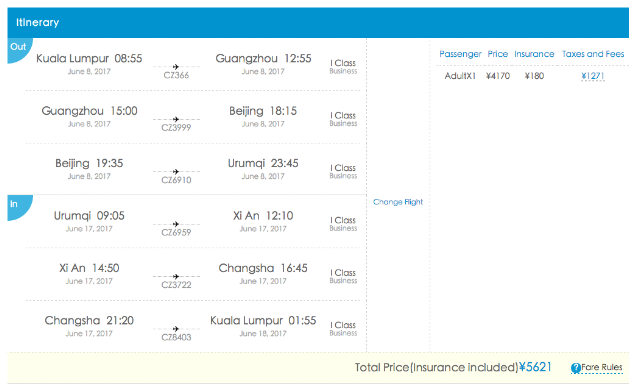
Task: Click June 17, 2017 under Urumqi 09:05
Action: tap(89, 229)
